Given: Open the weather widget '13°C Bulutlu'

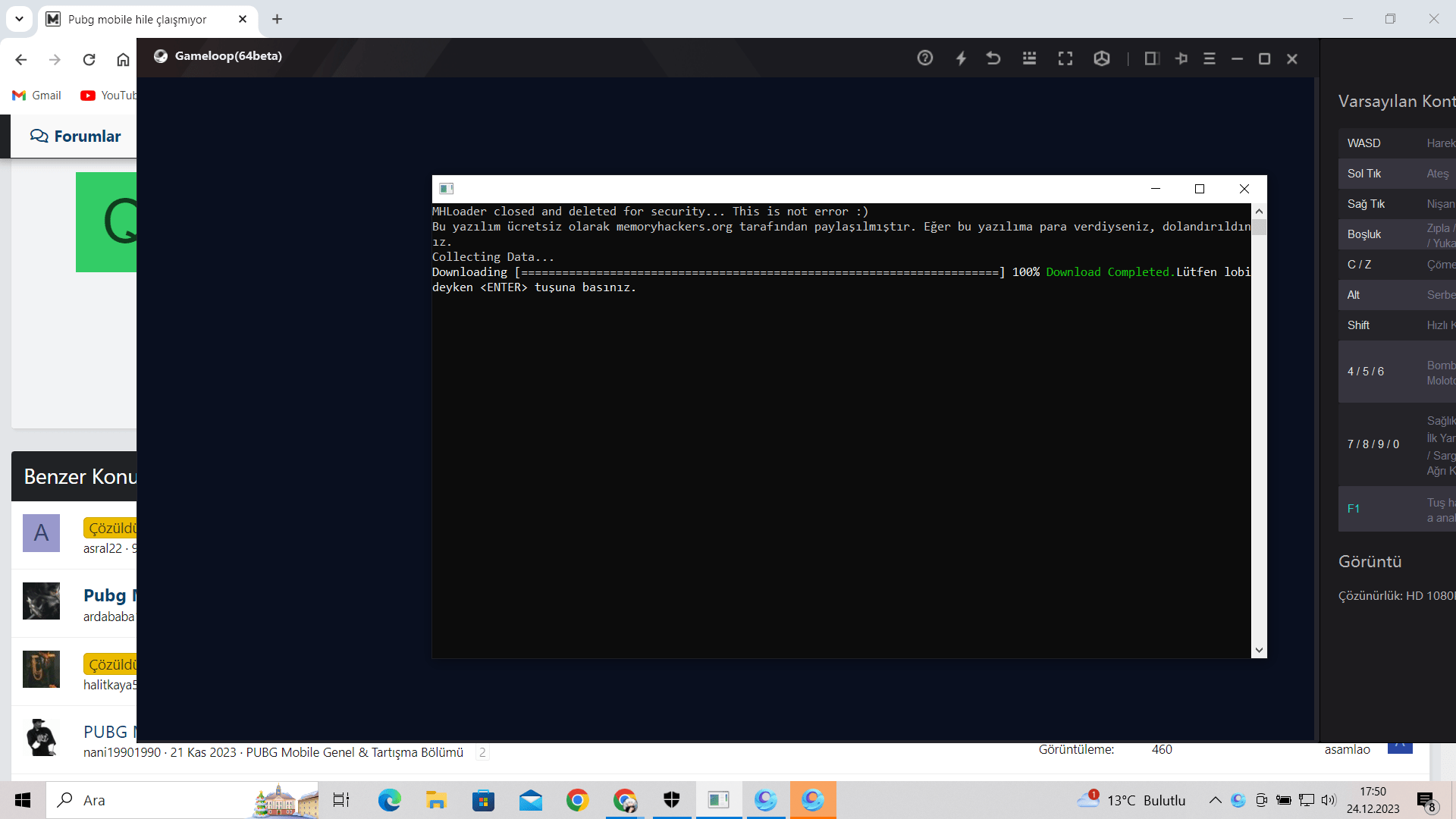Looking at the screenshot, I should (1131, 800).
